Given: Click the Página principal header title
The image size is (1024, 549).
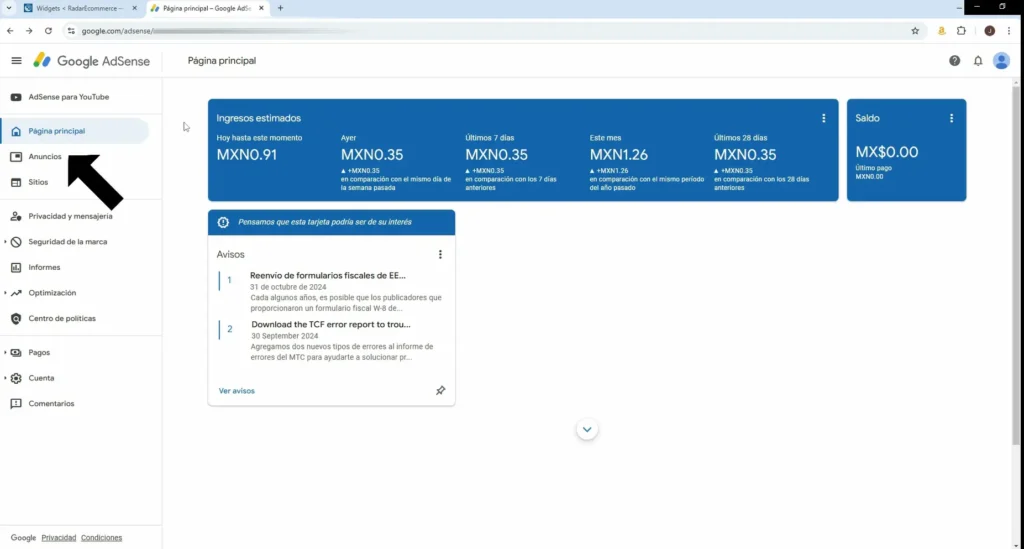Looking at the screenshot, I should 221,61.
